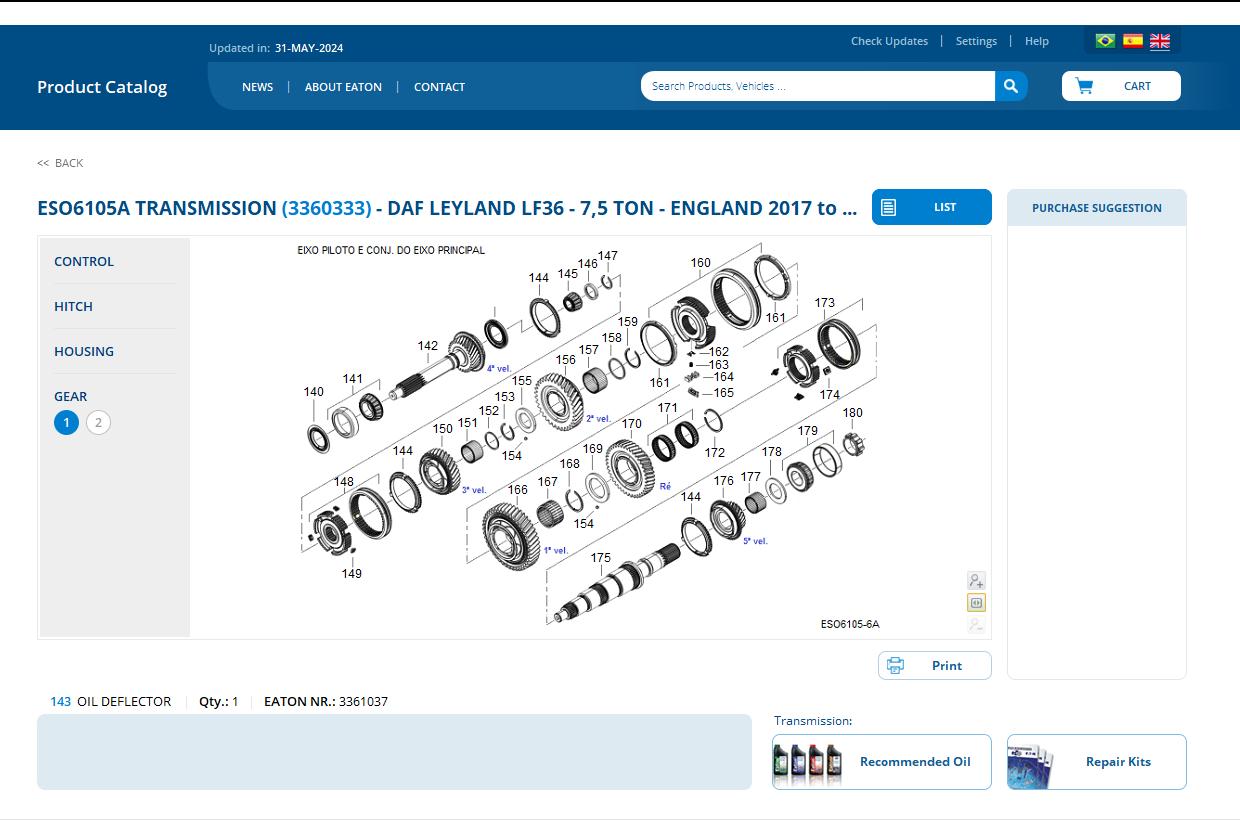Open Recommended Oil
The image size is (1240, 821).
882,762
